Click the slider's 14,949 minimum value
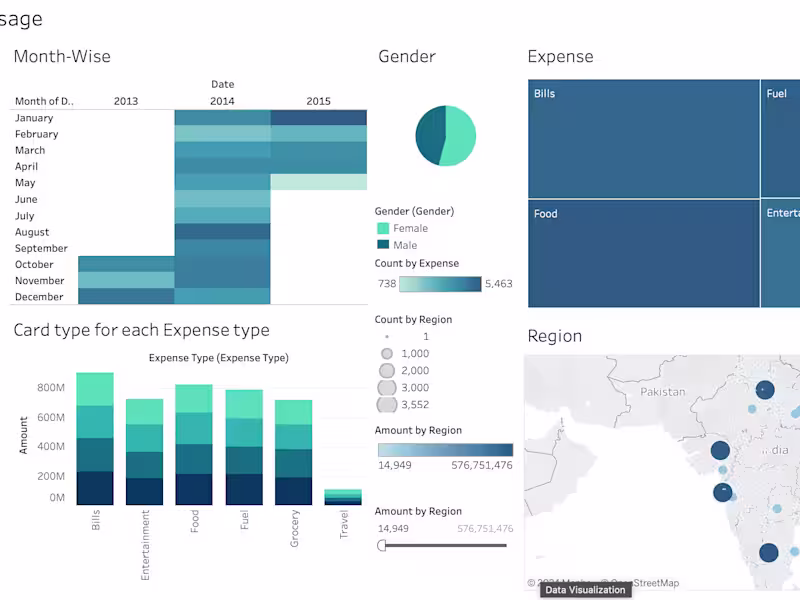 pyautogui.click(x=393, y=529)
